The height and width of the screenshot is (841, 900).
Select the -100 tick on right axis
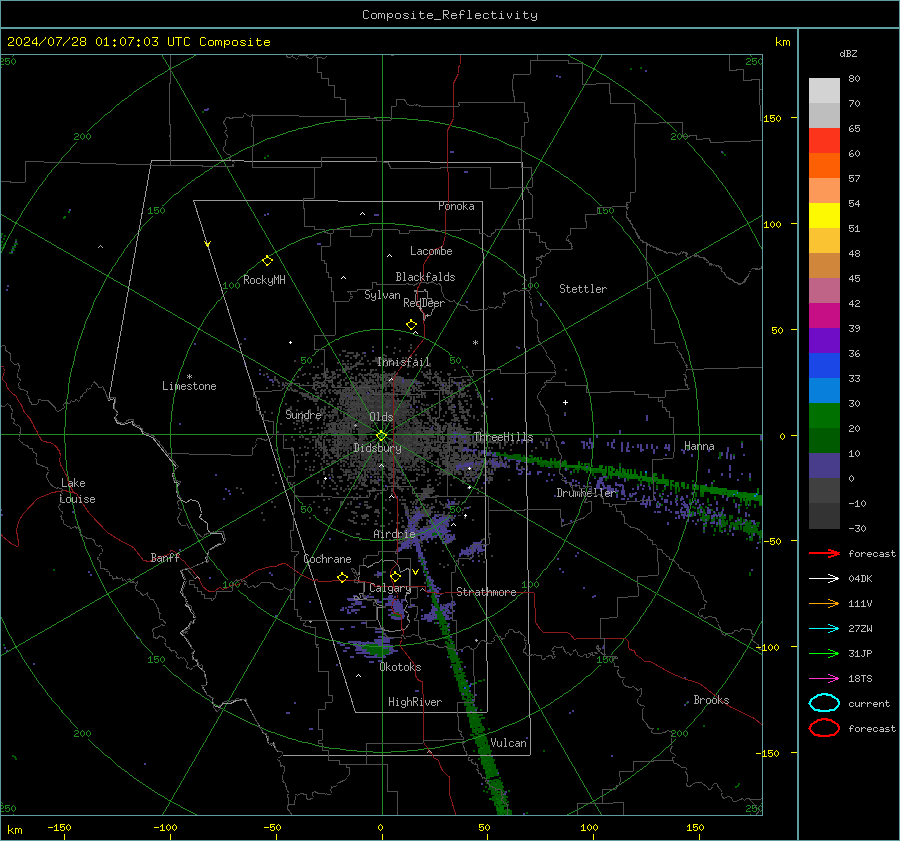coord(768,647)
